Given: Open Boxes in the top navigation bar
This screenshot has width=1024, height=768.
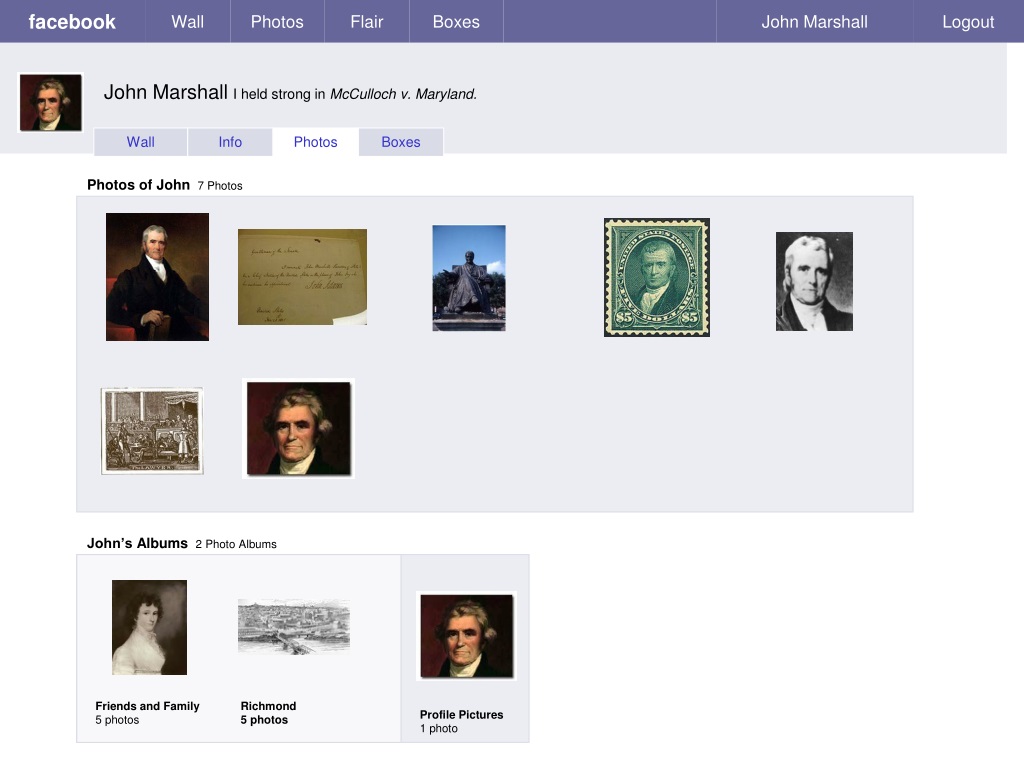Looking at the screenshot, I should 456,22.
